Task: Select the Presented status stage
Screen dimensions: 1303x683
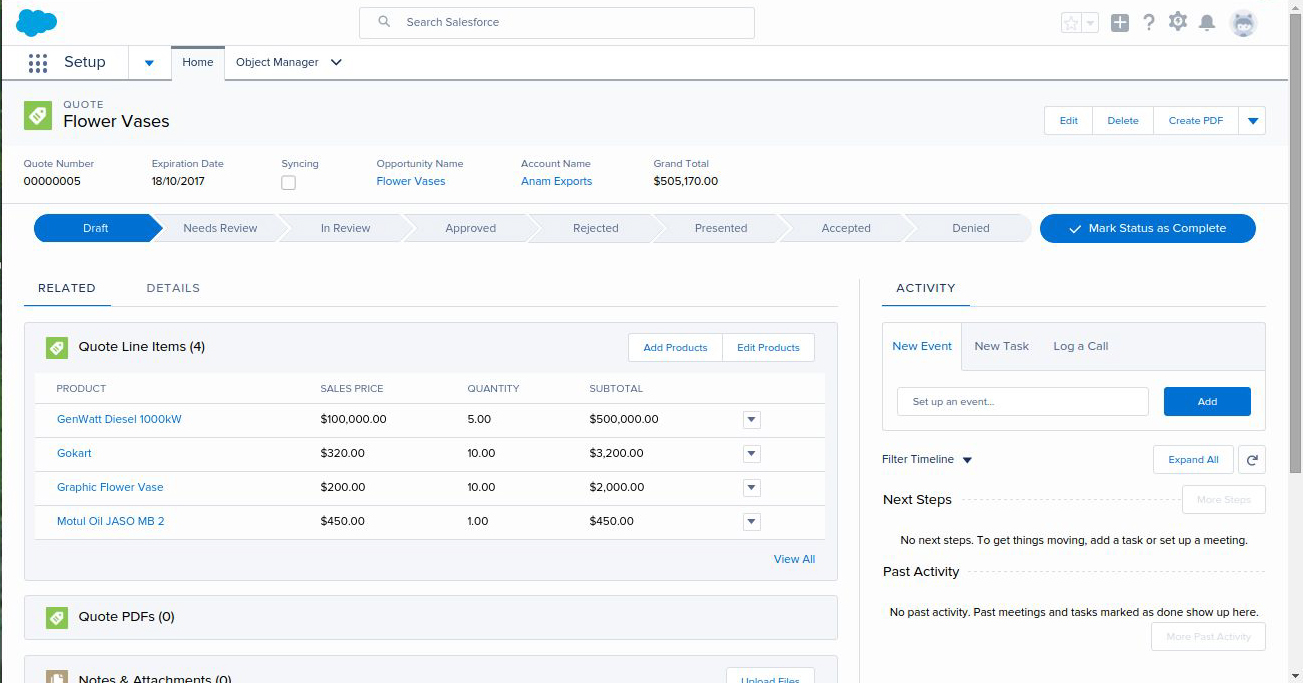Action: [x=720, y=228]
